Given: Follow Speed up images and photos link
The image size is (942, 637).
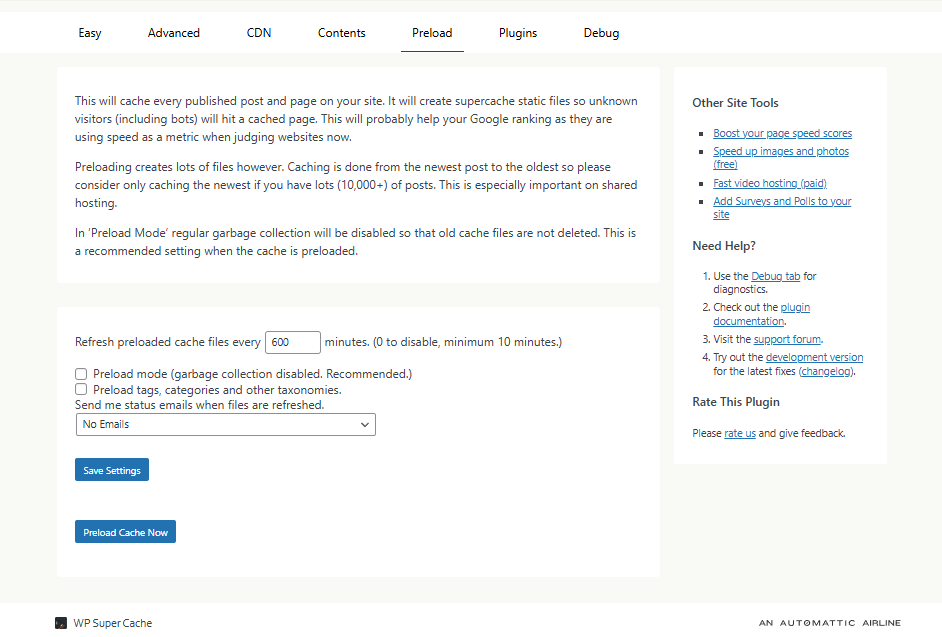Looking at the screenshot, I should 780,151.
